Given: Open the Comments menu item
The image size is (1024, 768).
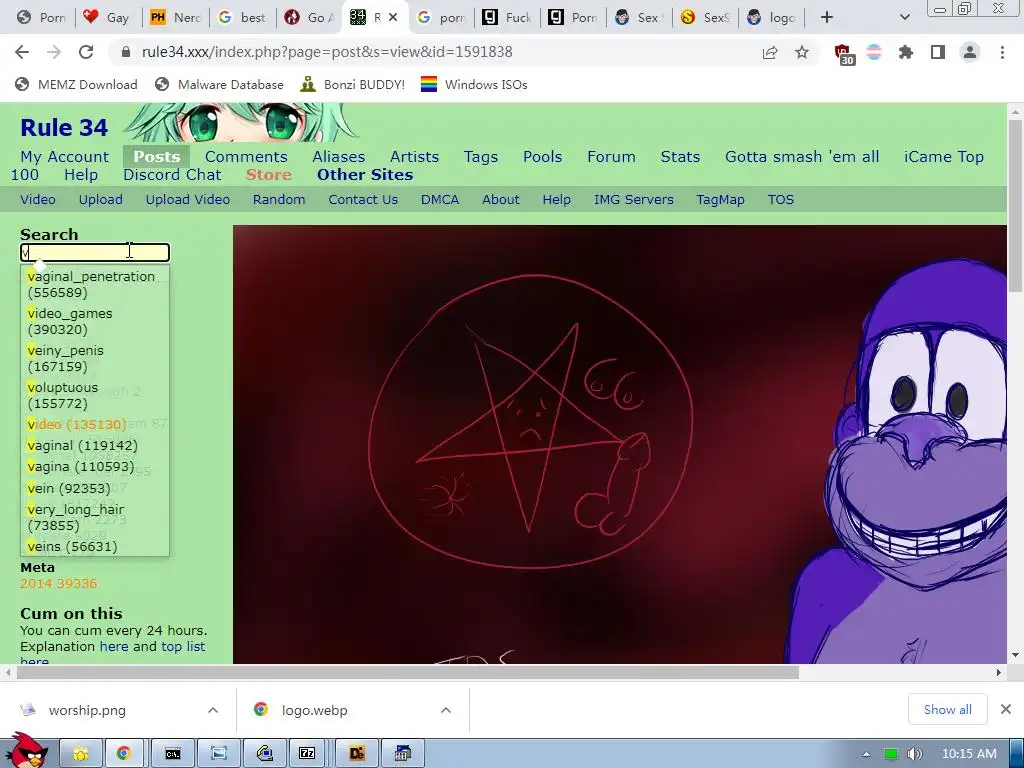Looking at the screenshot, I should pyautogui.click(x=246, y=157).
